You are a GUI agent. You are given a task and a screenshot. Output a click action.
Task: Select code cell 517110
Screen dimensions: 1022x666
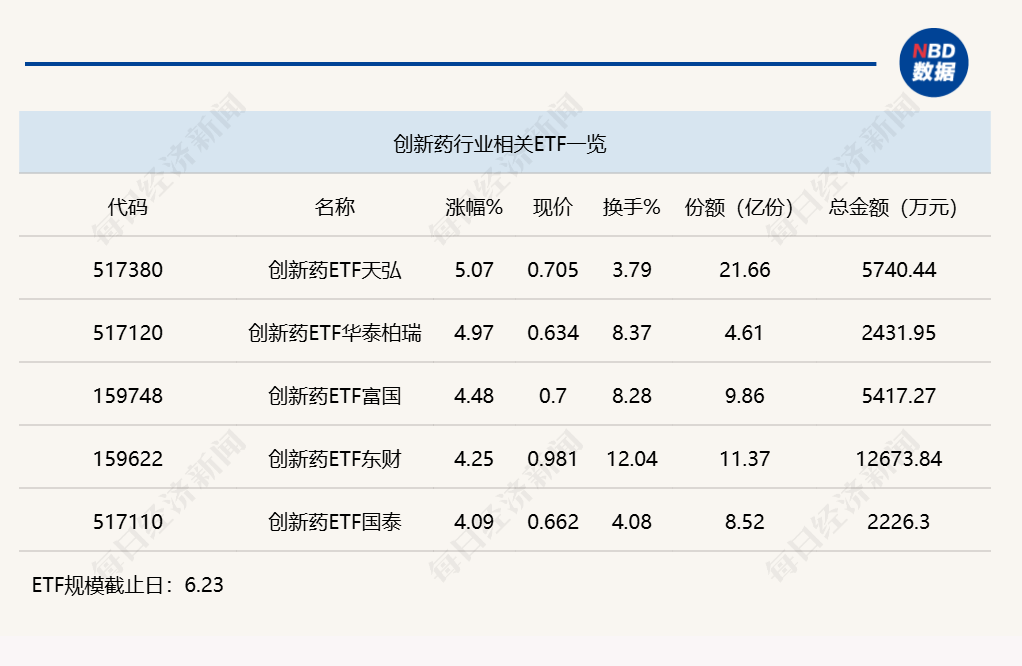pos(128,521)
